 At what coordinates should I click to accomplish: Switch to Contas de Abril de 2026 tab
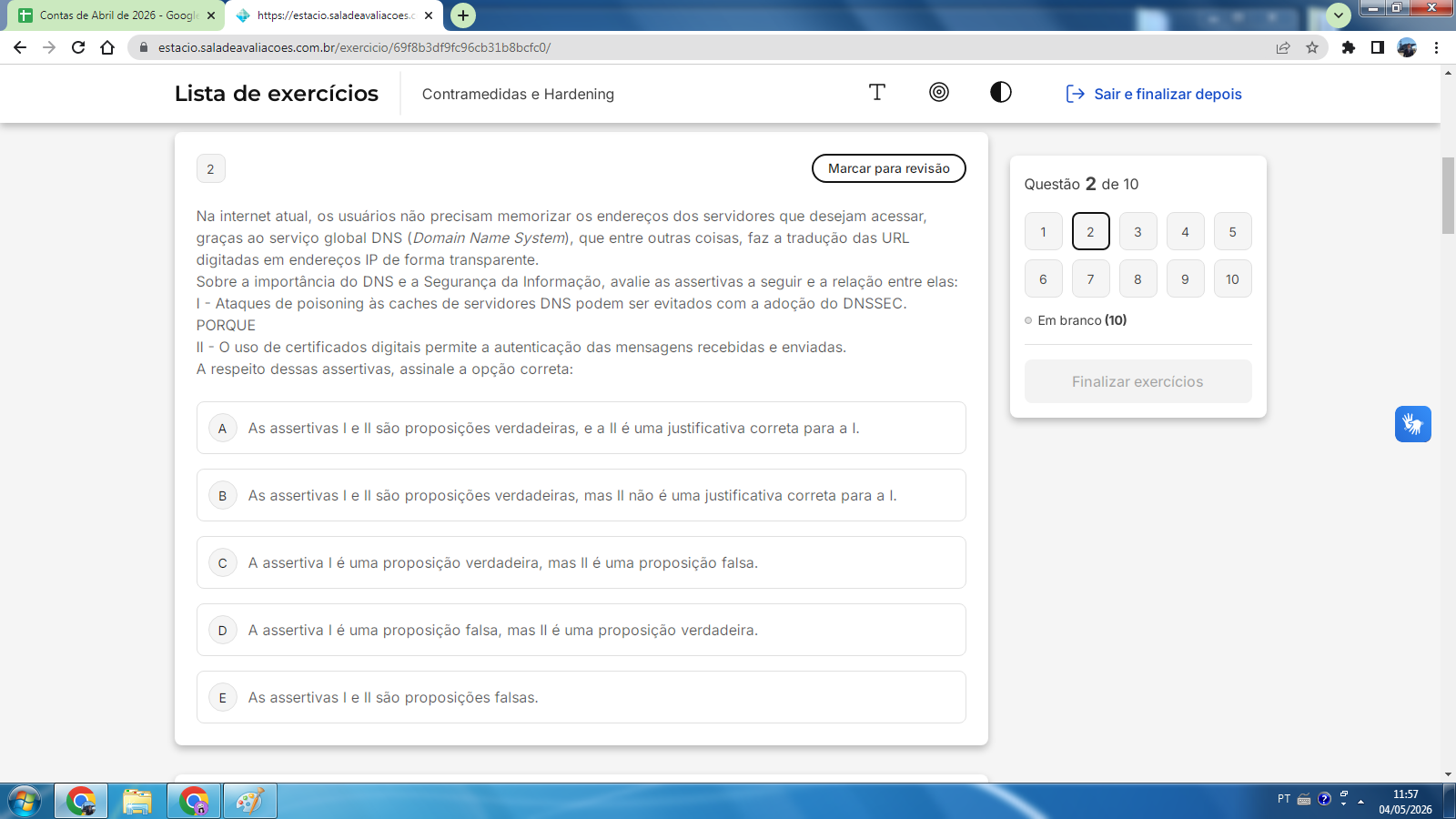pyautogui.click(x=116, y=15)
